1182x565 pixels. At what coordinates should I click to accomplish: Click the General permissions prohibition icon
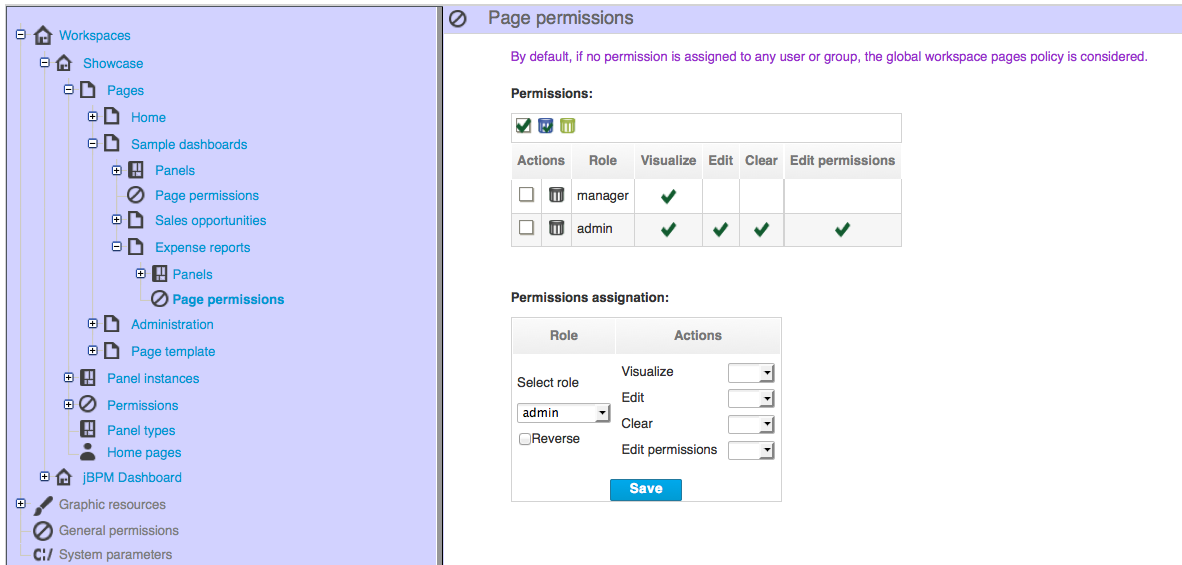click(x=44, y=530)
